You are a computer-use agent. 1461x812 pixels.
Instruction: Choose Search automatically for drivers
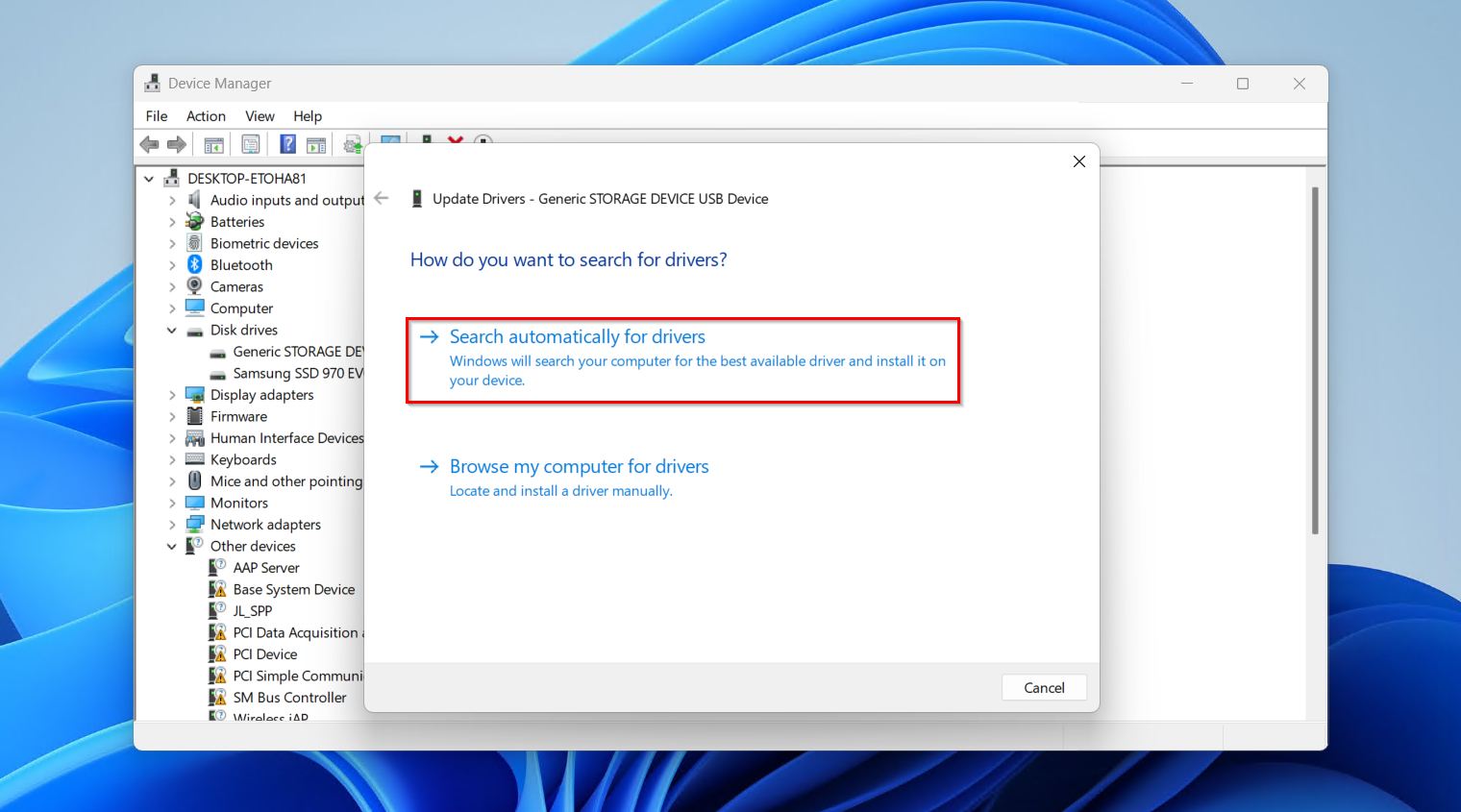[577, 337]
